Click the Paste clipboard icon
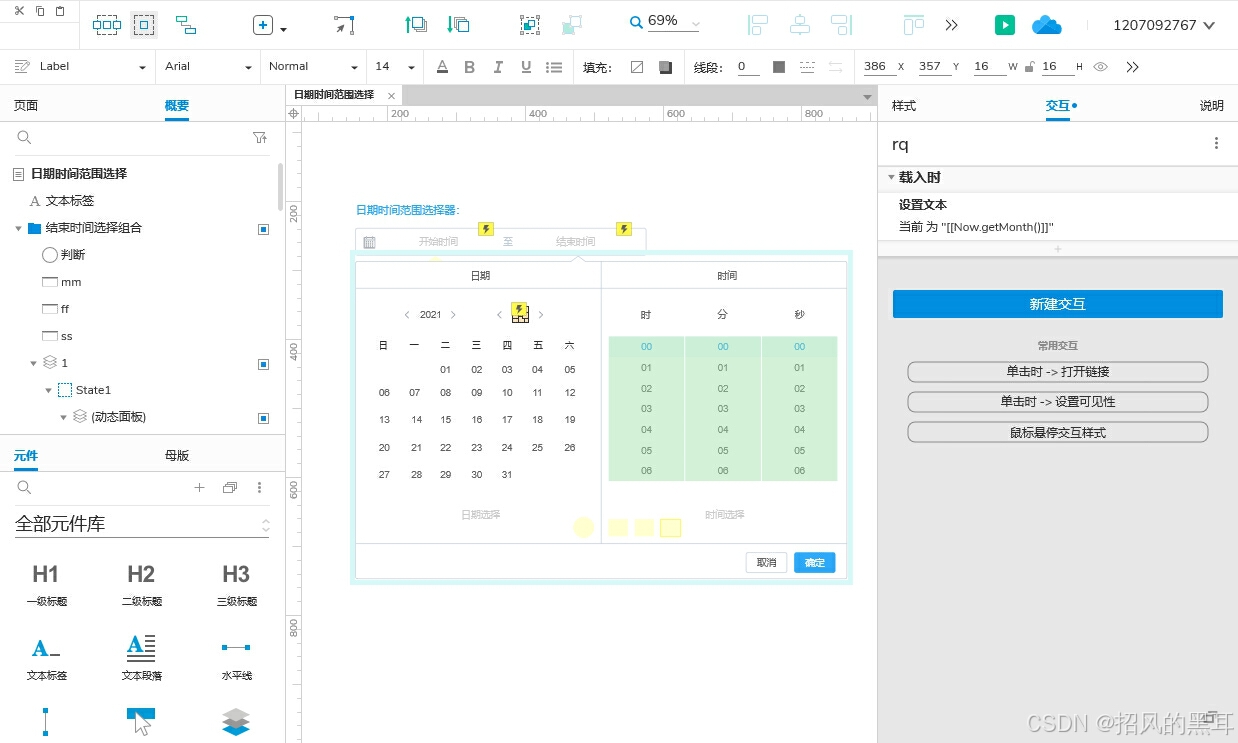Image resolution: width=1238 pixels, height=743 pixels. tap(60, 11)
